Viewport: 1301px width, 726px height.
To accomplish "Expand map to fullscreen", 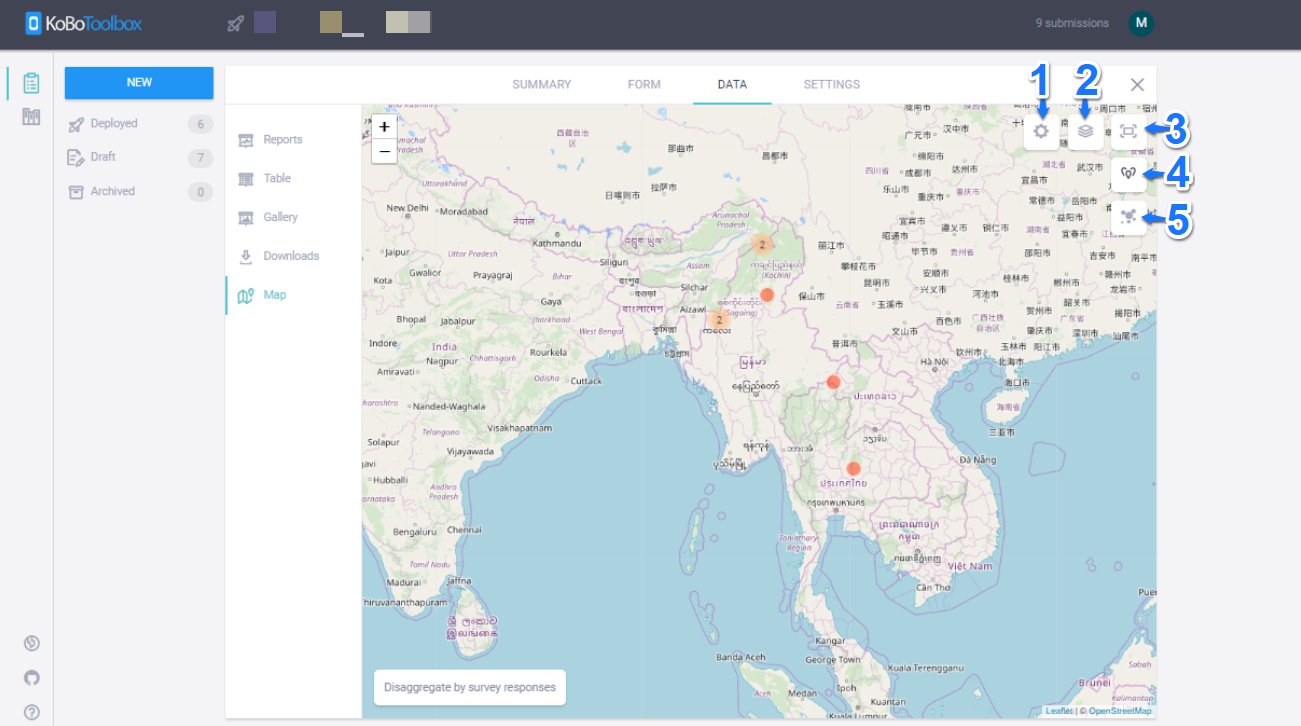I will pyautogui.click(x=1128, y=131).
